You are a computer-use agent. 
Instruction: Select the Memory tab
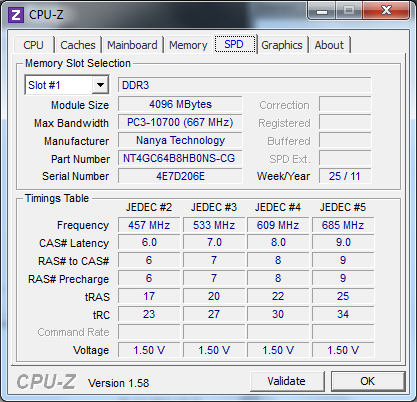click(188, 45)
